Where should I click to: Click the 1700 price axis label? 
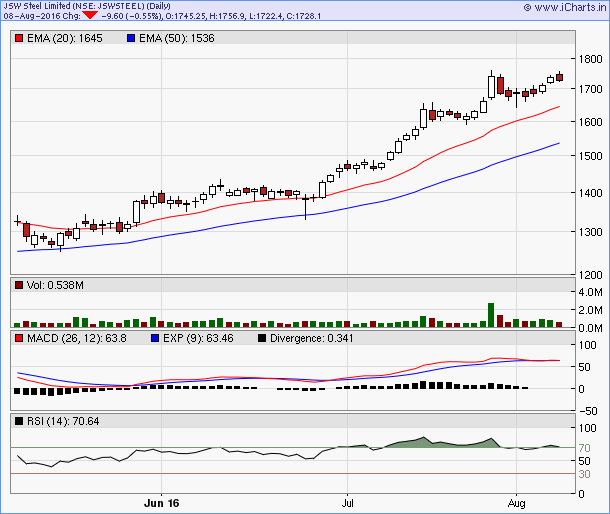click(590, 89)
